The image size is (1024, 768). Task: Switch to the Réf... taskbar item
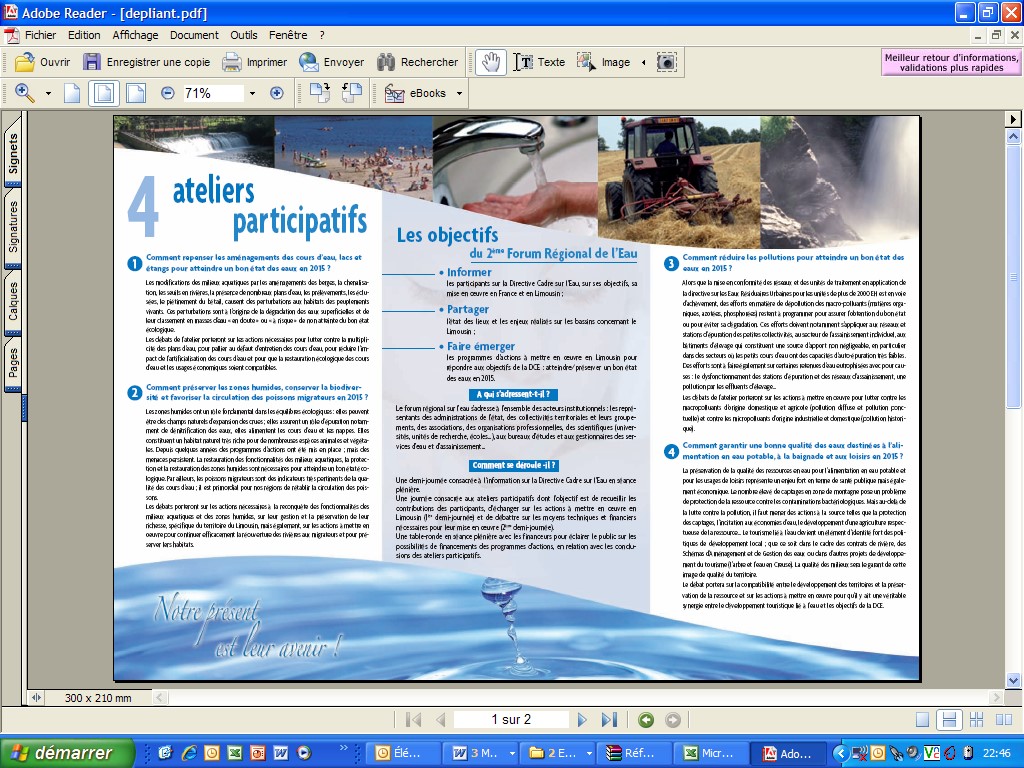pyautogui.click(x=636, y=753)
